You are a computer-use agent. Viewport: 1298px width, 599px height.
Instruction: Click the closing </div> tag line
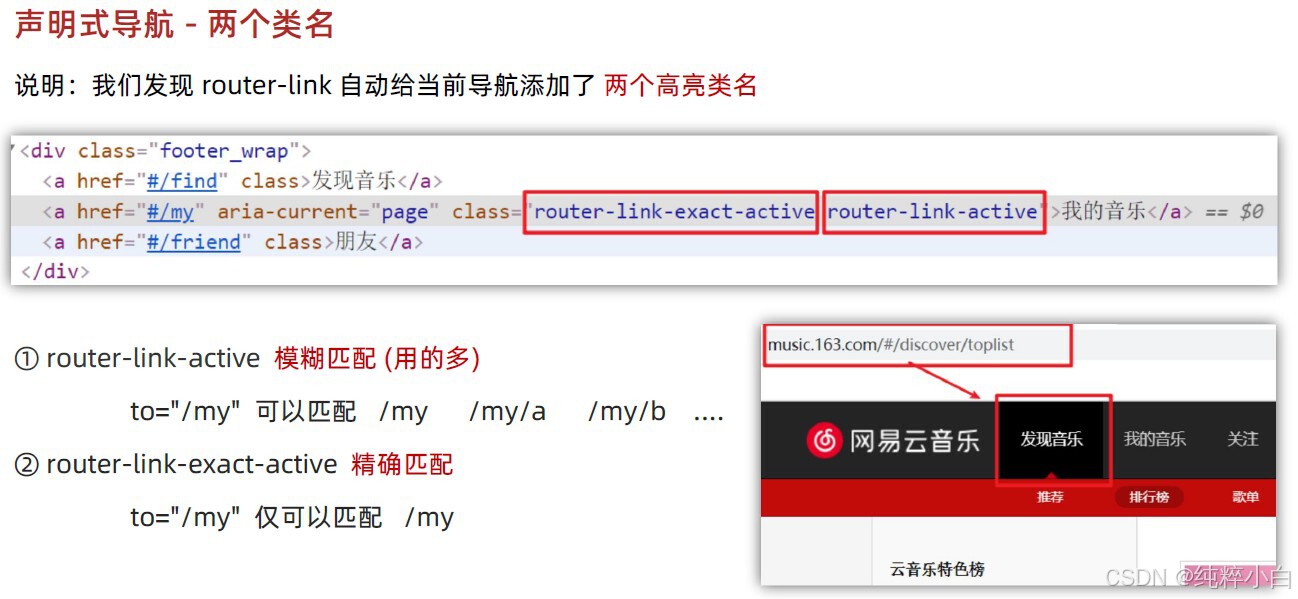click(x=54, y=271)
